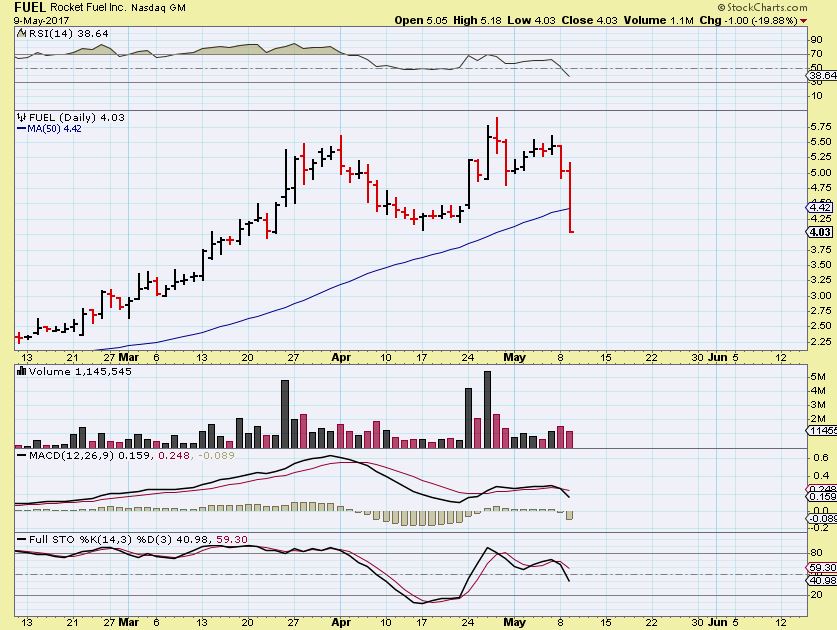Click the Open 5.05 value
The width and height of the screenshot is (837, 630).
421,20
